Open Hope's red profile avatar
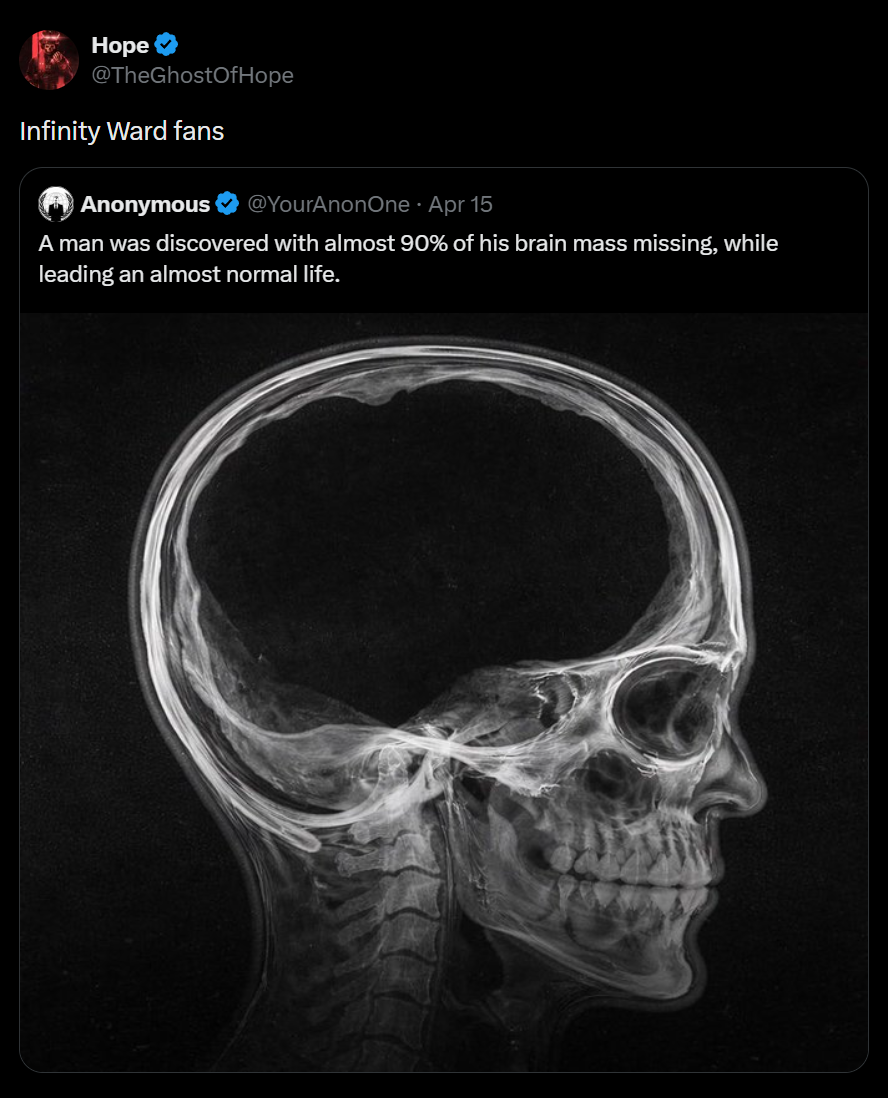The width and height of the screenshot is (888, 1098). [x=49, y=60]
